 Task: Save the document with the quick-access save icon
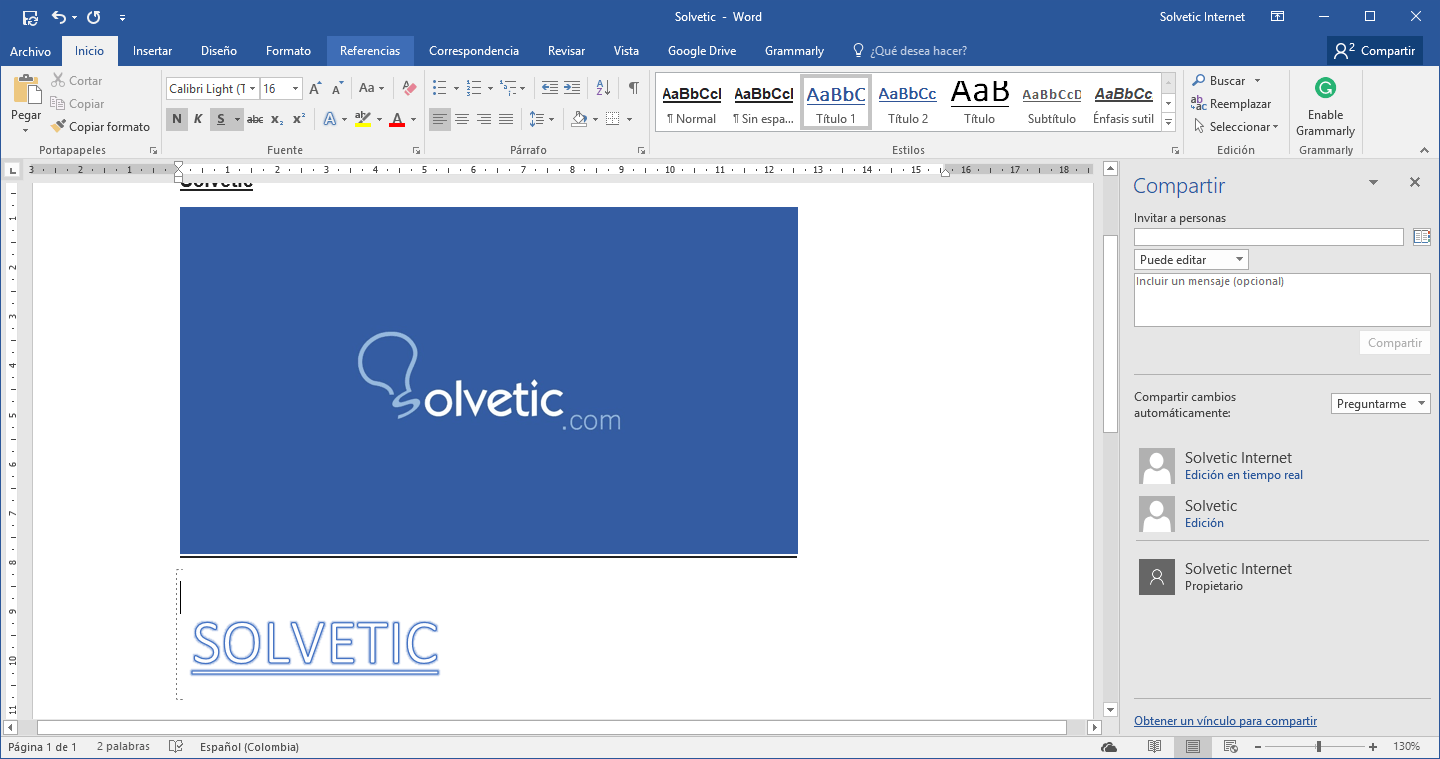(x=30, y=17)
